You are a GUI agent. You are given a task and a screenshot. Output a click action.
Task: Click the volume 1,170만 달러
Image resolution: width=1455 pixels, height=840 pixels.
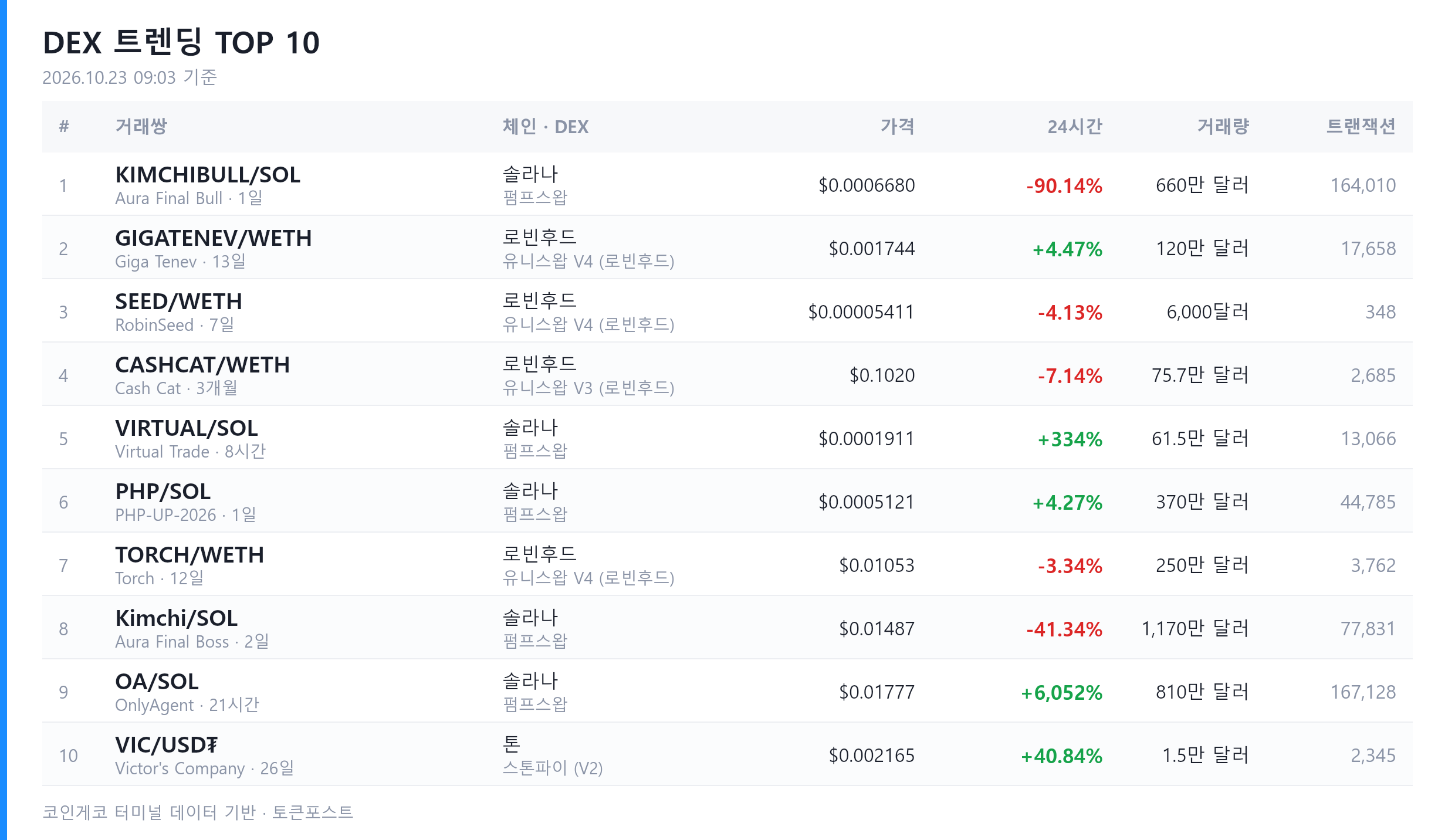1195,629
